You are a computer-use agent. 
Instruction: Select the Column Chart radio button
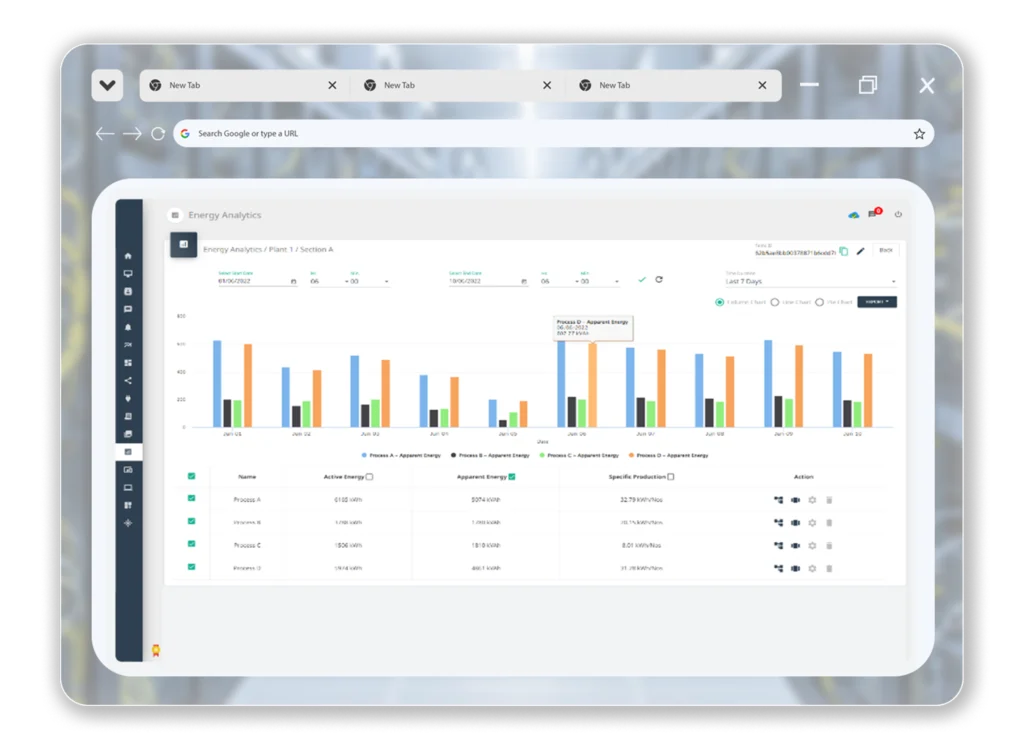(x=720, y=302)
